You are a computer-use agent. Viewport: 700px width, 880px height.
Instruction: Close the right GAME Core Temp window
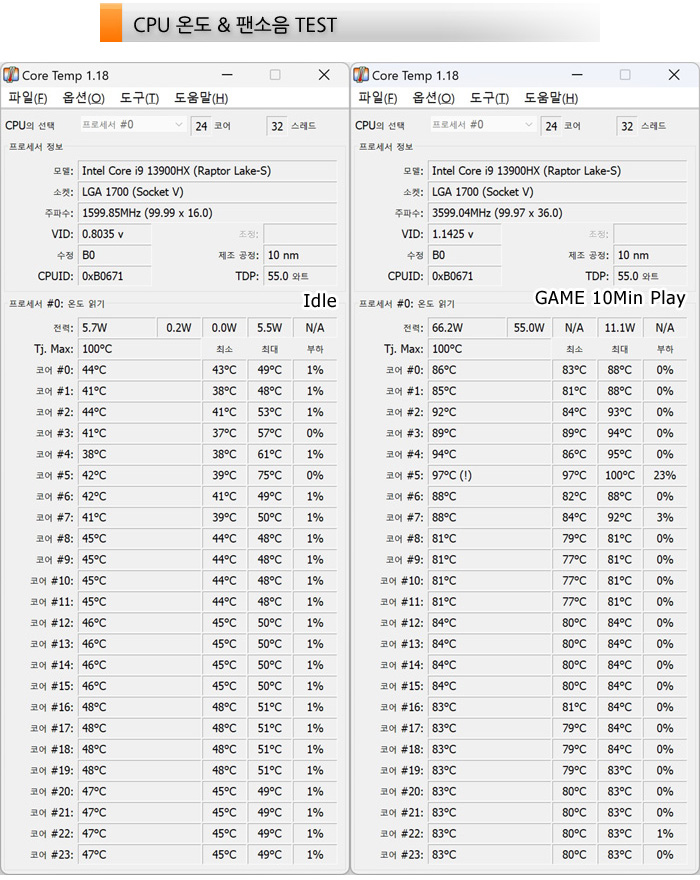[x=674, y=75]
